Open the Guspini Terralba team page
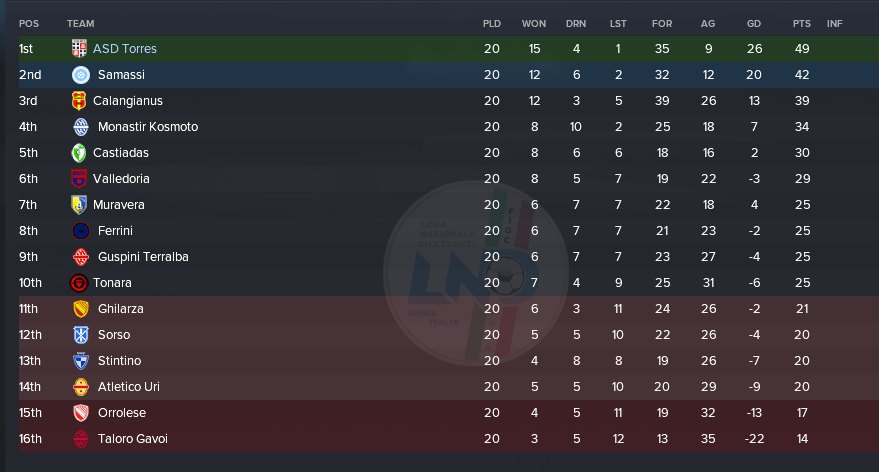 [143, 257]
